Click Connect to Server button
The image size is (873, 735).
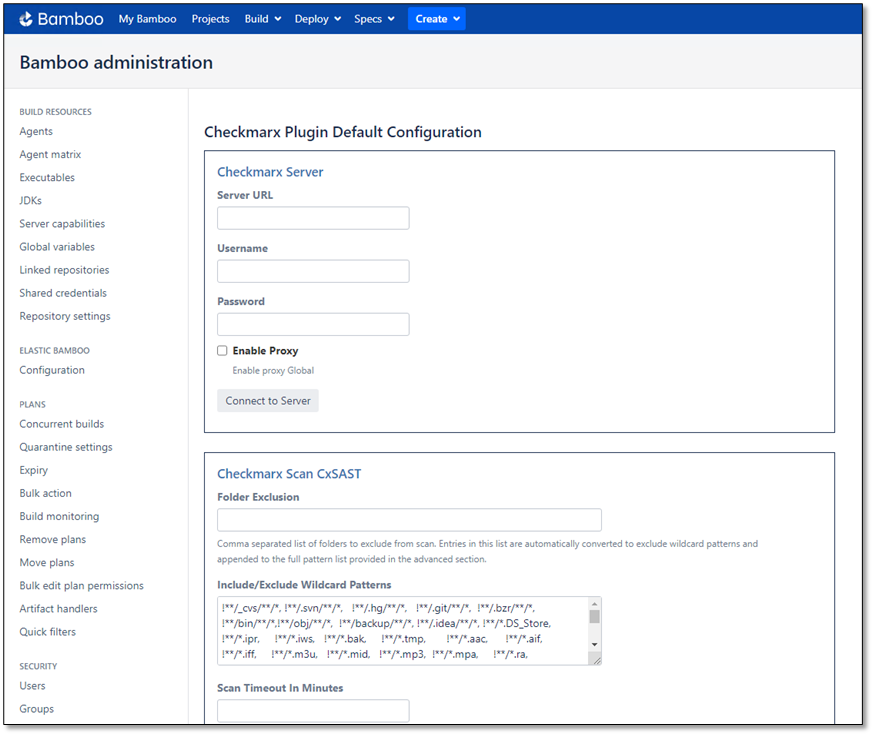[268, 401]
